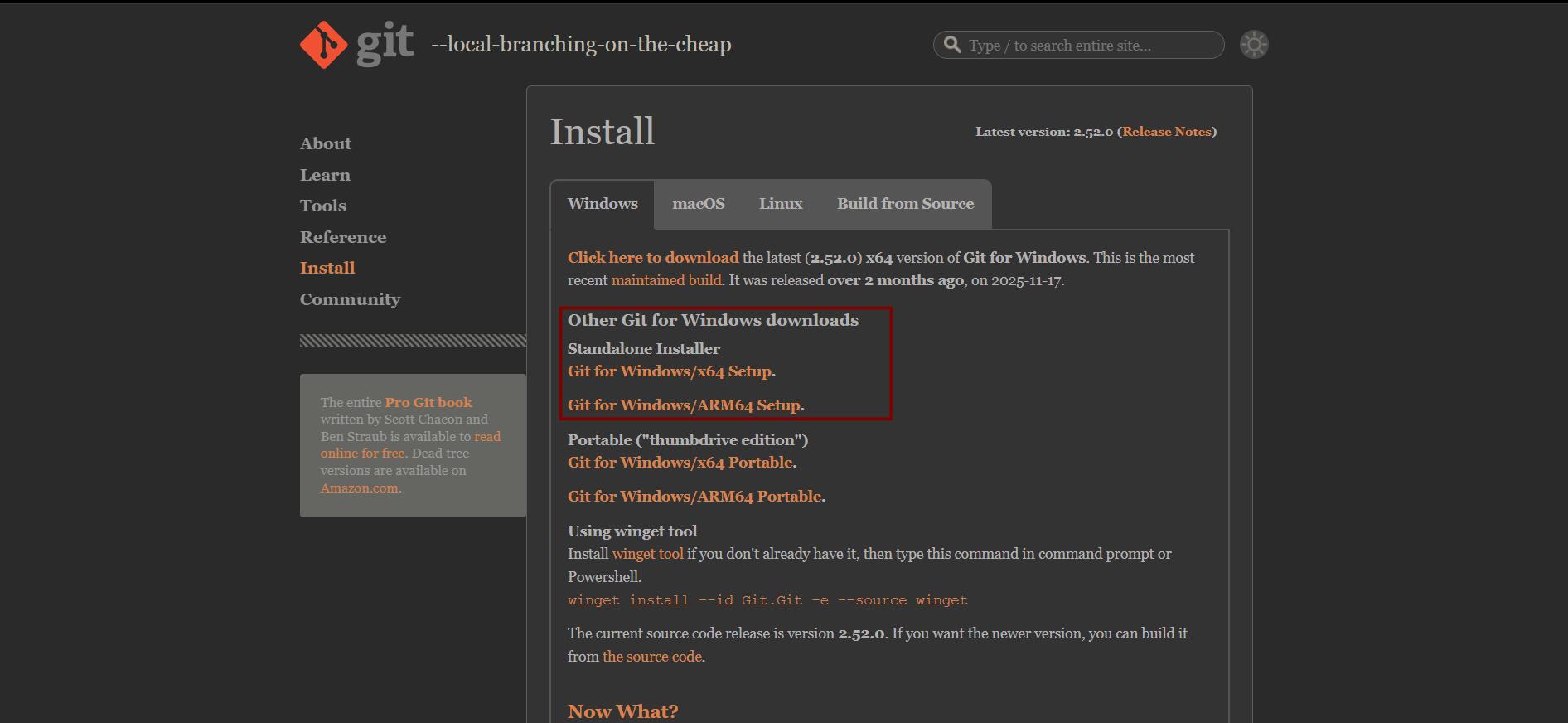Click 'Other Git for Windows downloads' heading
This screenshot has height=723, width=1568.
[x=713, y=320]
